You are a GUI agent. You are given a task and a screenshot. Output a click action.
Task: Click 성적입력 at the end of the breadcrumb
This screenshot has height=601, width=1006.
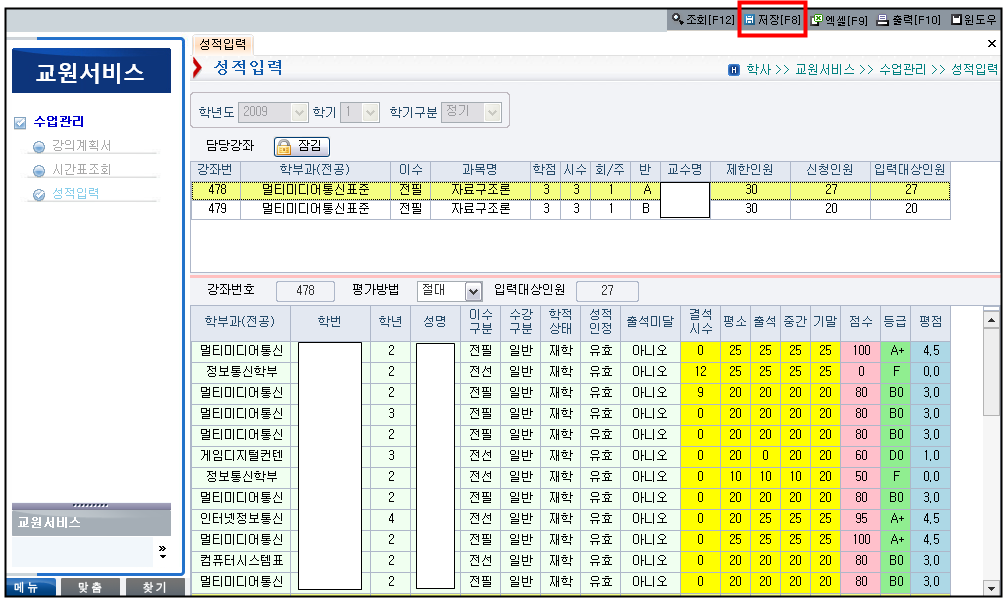(974, 69)
